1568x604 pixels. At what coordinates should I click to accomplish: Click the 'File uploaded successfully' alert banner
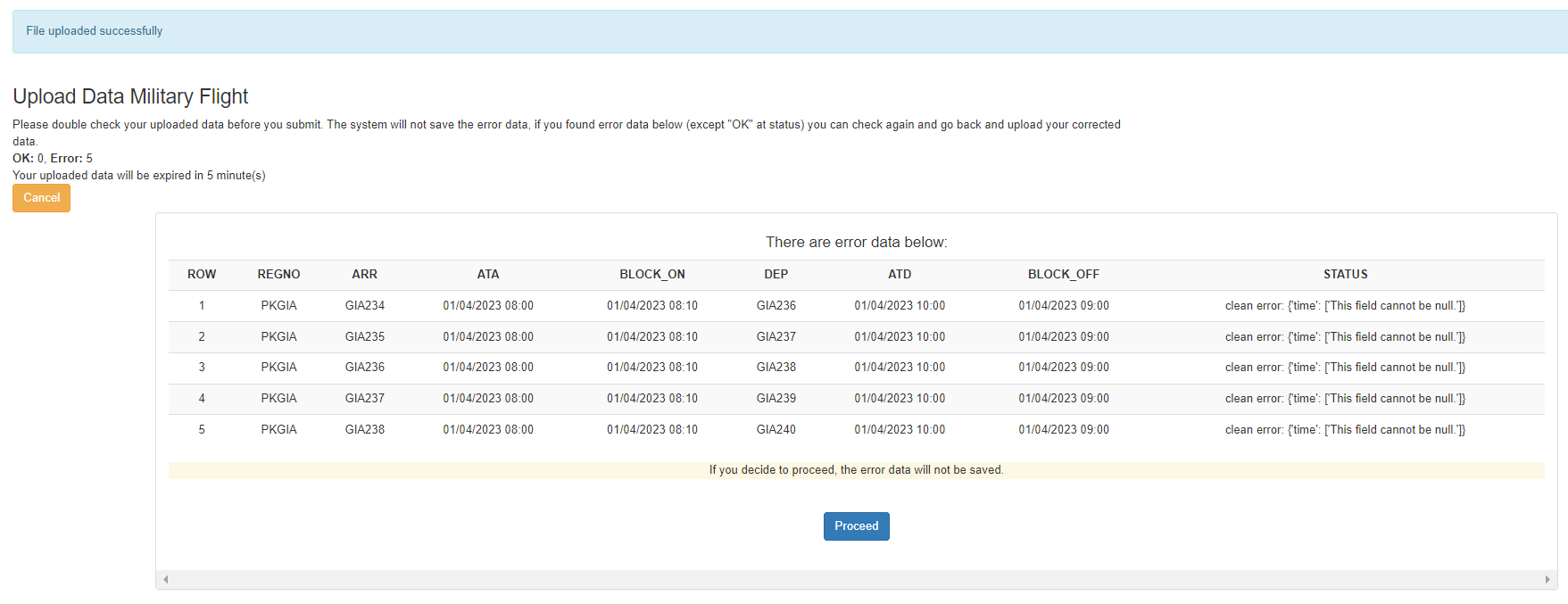pos(785,31)
